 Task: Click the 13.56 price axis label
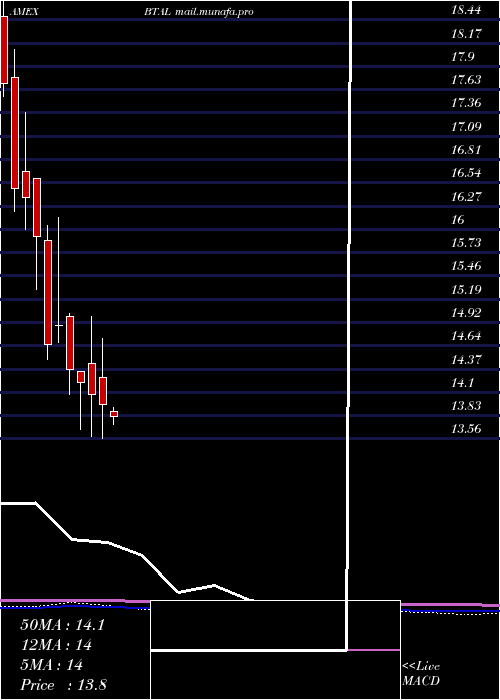466,429
